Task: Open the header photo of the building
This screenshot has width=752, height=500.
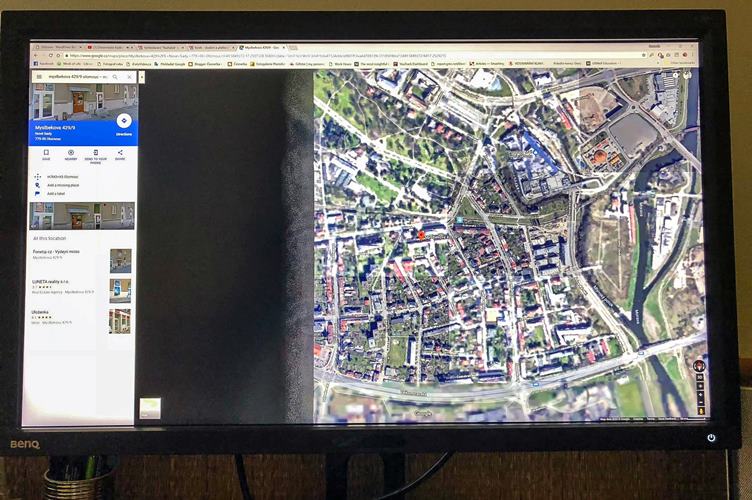Action: point(83,102)
